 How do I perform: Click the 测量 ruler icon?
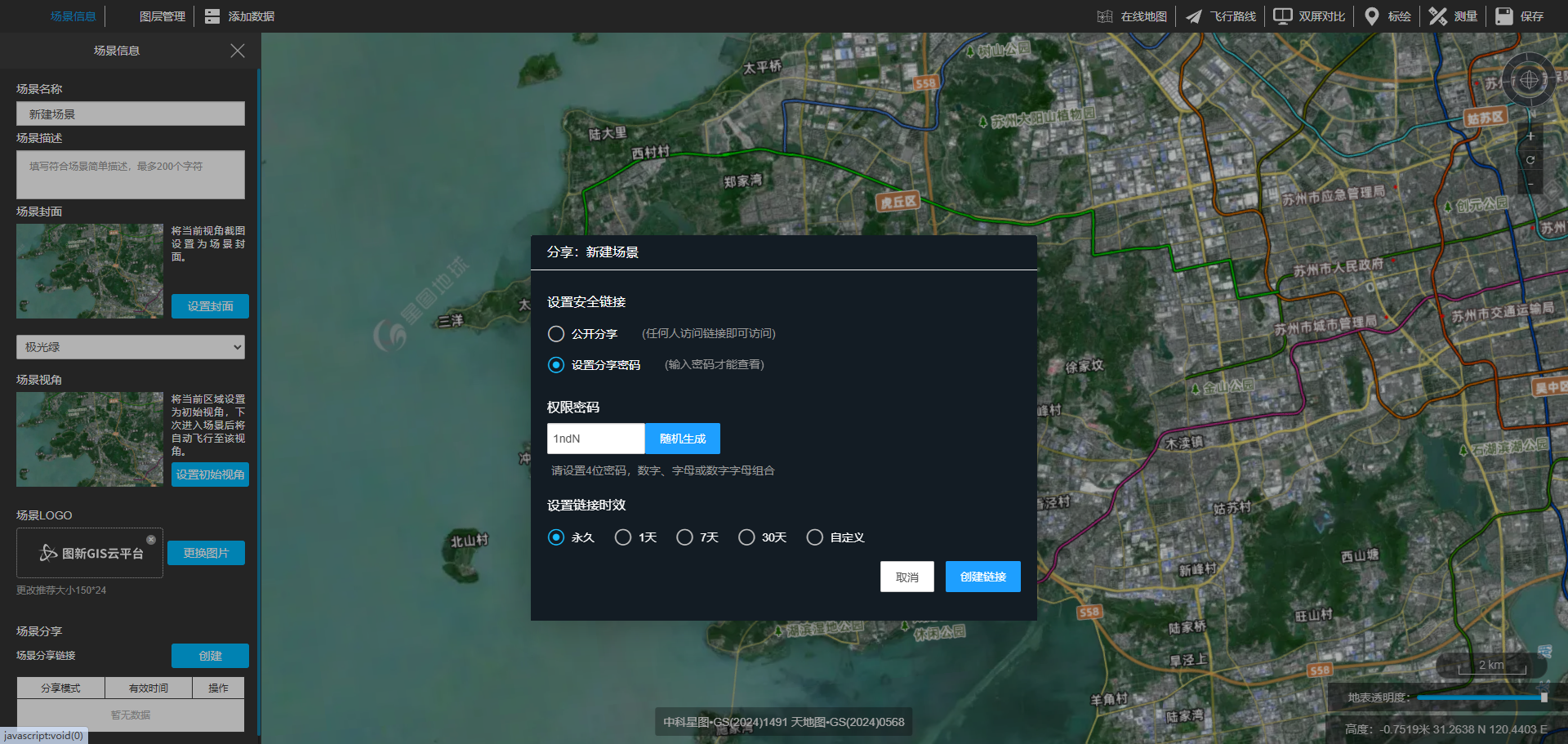tap(1438, 16)
